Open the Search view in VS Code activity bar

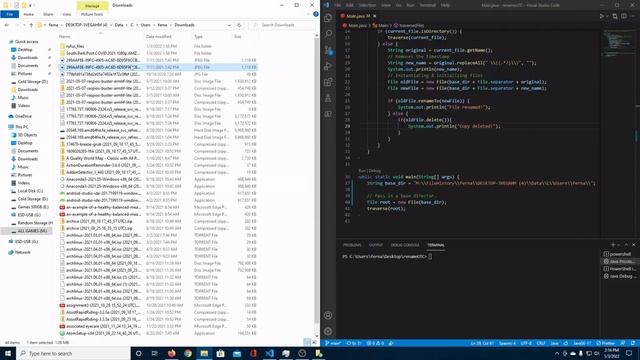(328, 34)
